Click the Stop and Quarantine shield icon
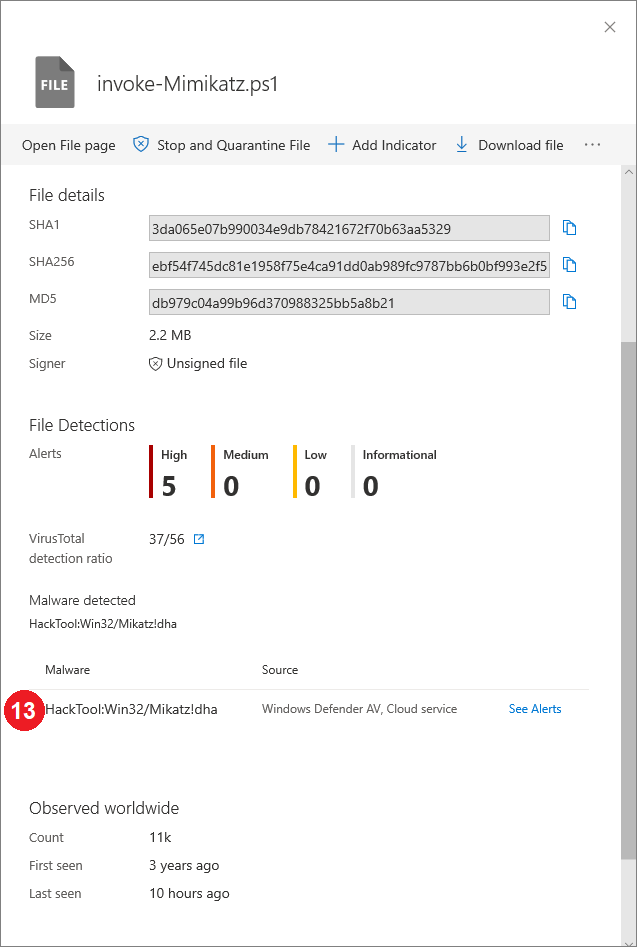 coord(141,145)
